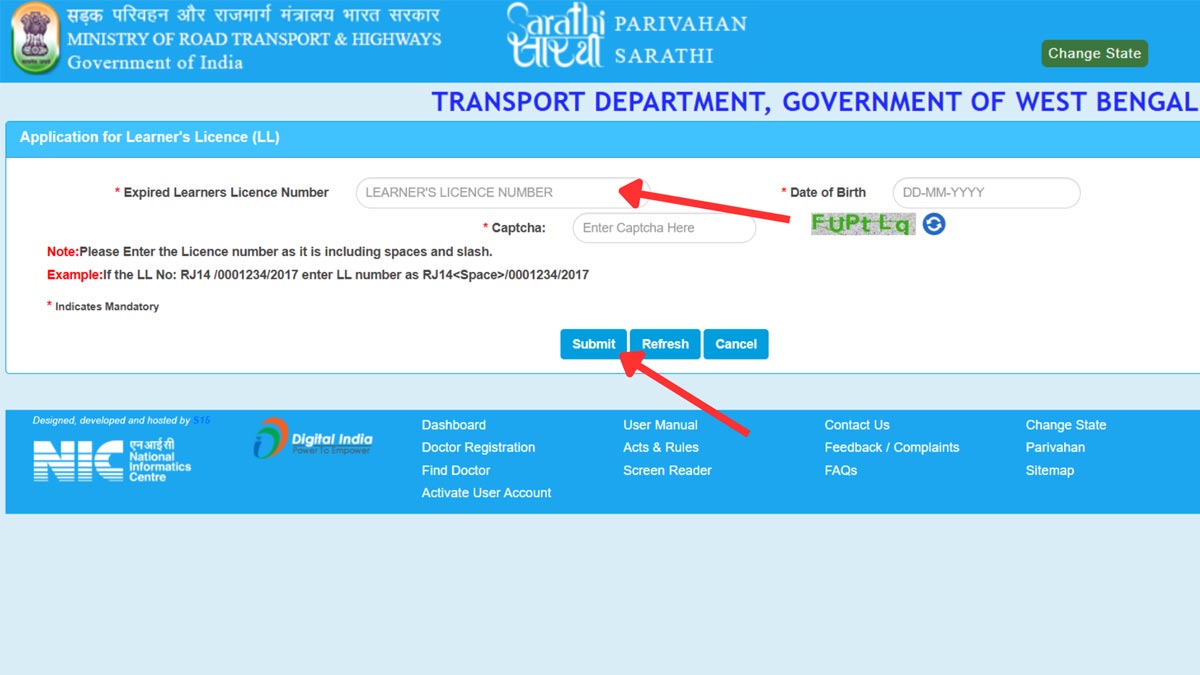
Task: Click Activate User Account
Action: coord(486,492)
